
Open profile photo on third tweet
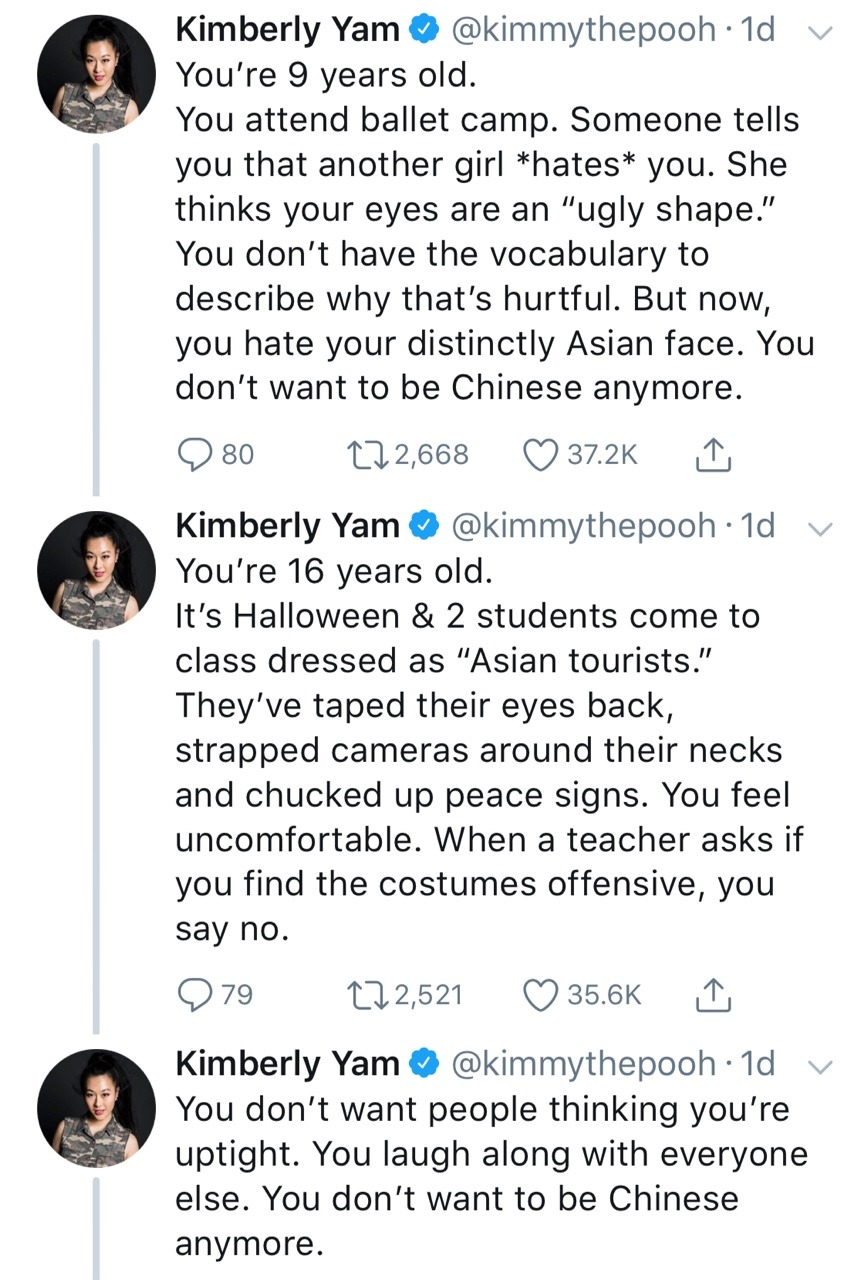(97, 1108)
